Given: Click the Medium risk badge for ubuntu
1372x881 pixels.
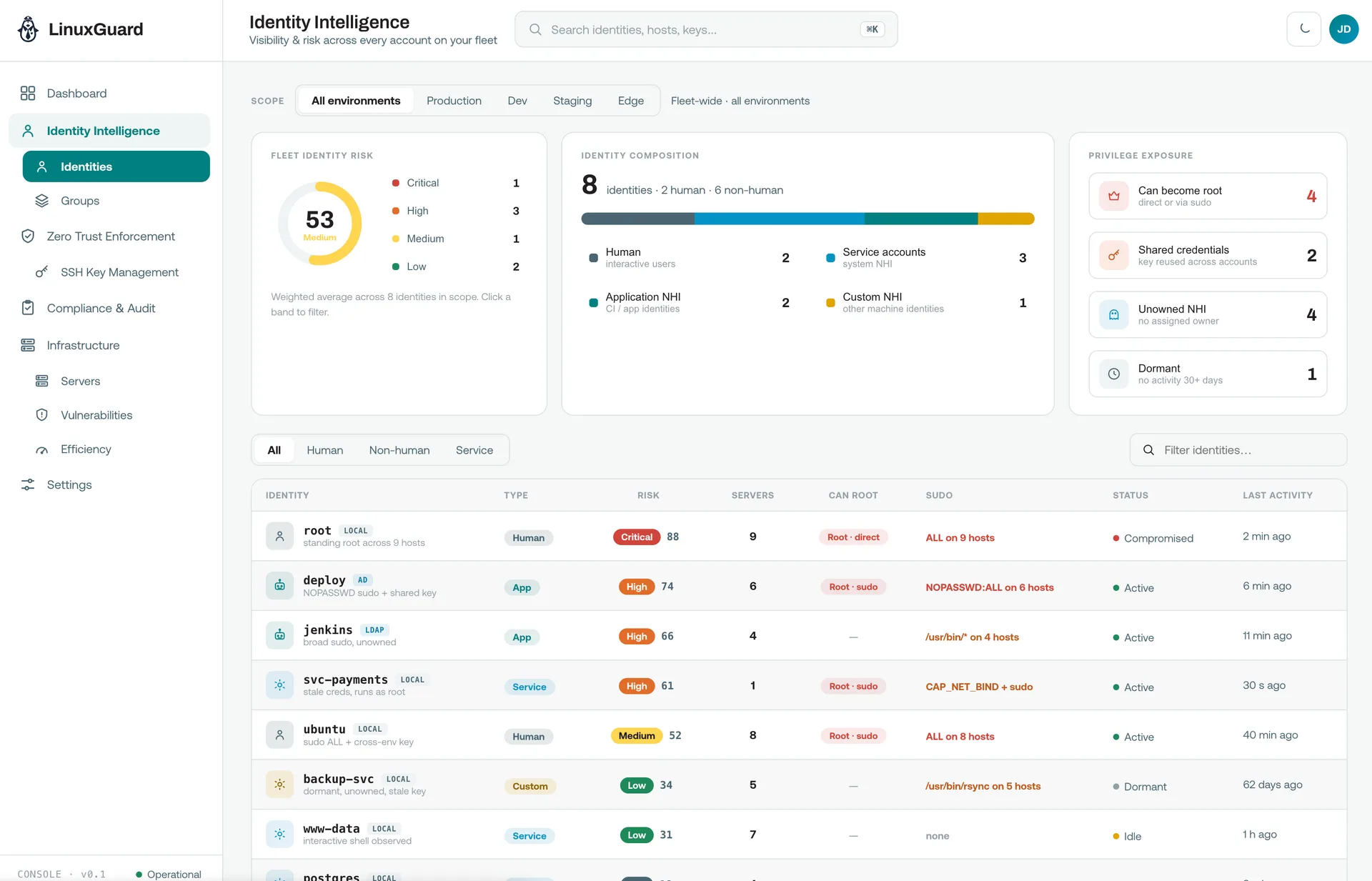Looking at the screenshot, I should click(x=637, y=736).
